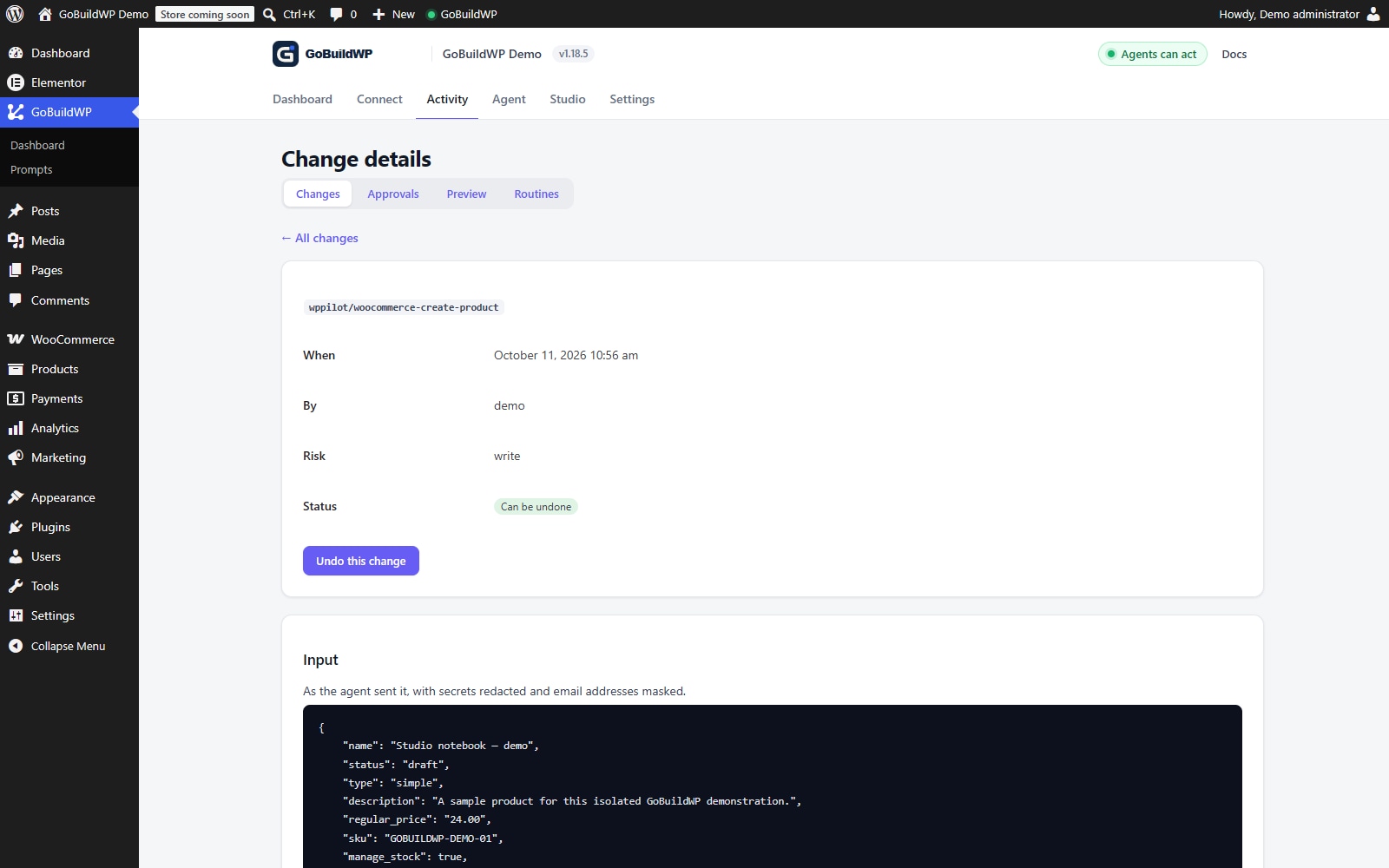This screenshot has width=1389, height=868.
Task: Click the Plugins icon in sidebar
Action: [x=16, y=527]
